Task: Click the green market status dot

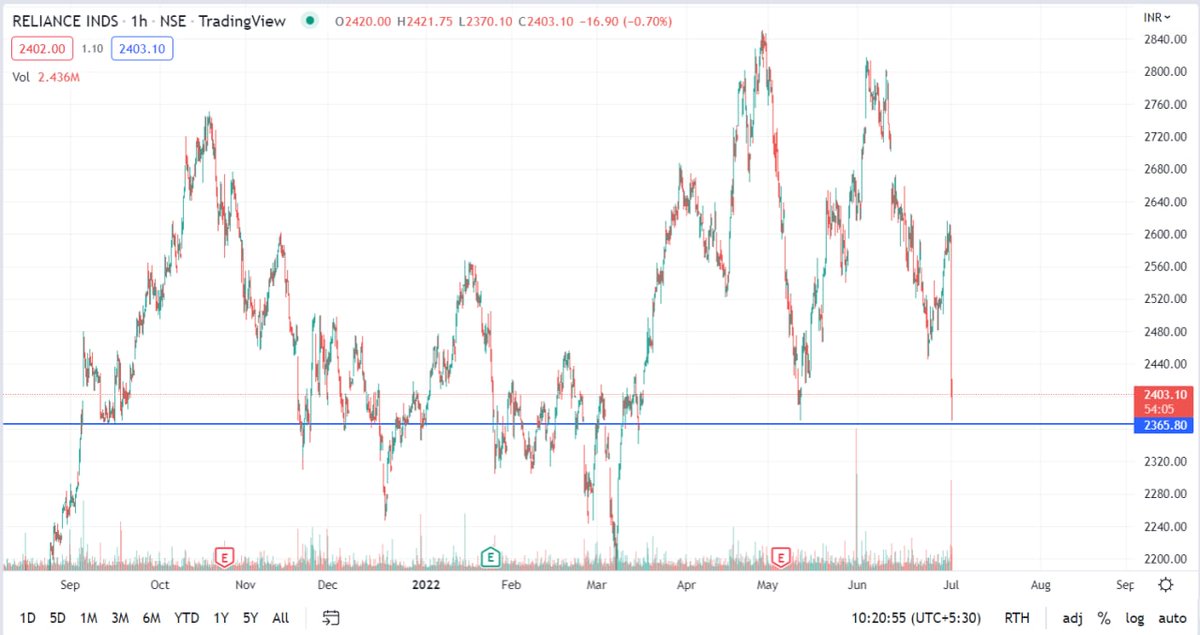Action: pos(312,20)
